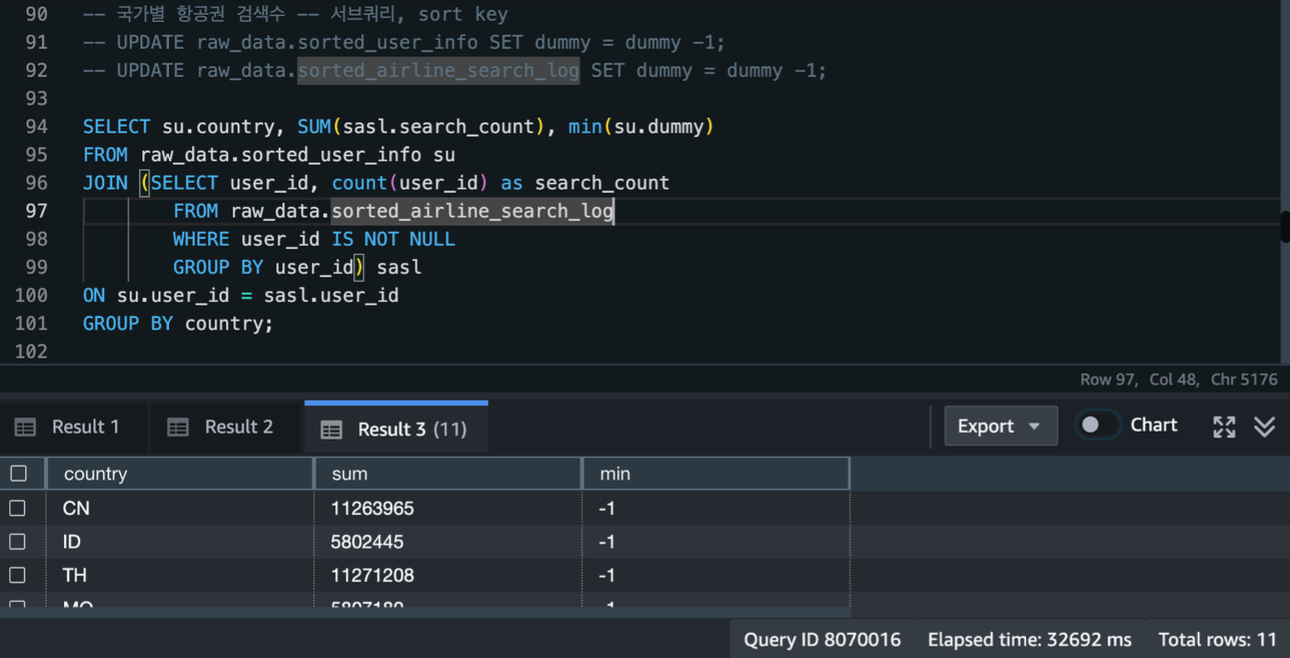Expand results to full screen

[1224, 427]
